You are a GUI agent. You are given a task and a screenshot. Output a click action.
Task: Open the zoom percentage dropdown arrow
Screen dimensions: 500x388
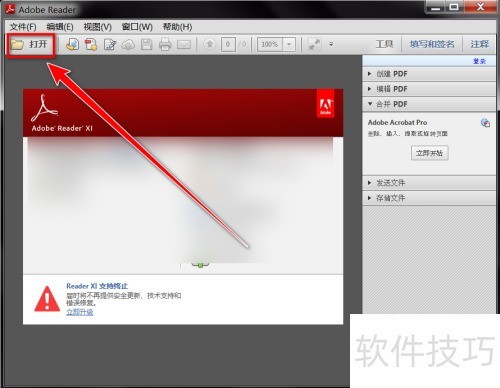pyautogui.click(x=289, y=44)
